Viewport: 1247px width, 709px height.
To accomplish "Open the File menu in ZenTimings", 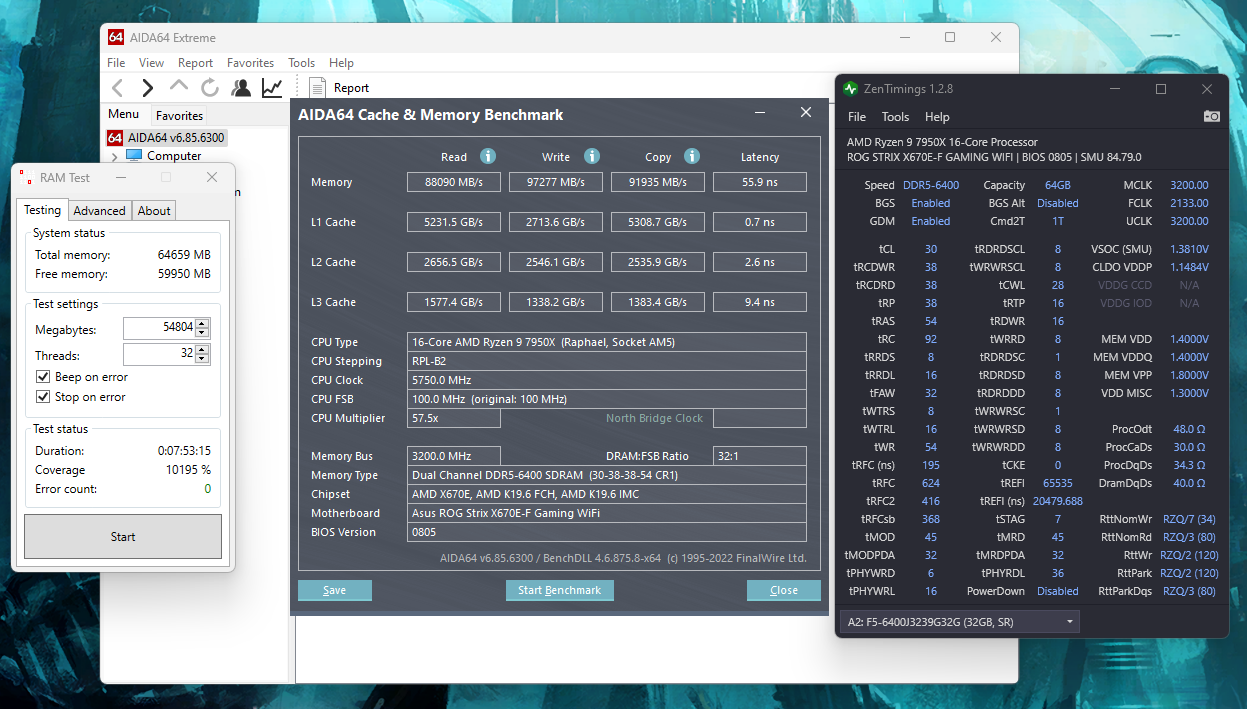I will click(x=857, y=117).
